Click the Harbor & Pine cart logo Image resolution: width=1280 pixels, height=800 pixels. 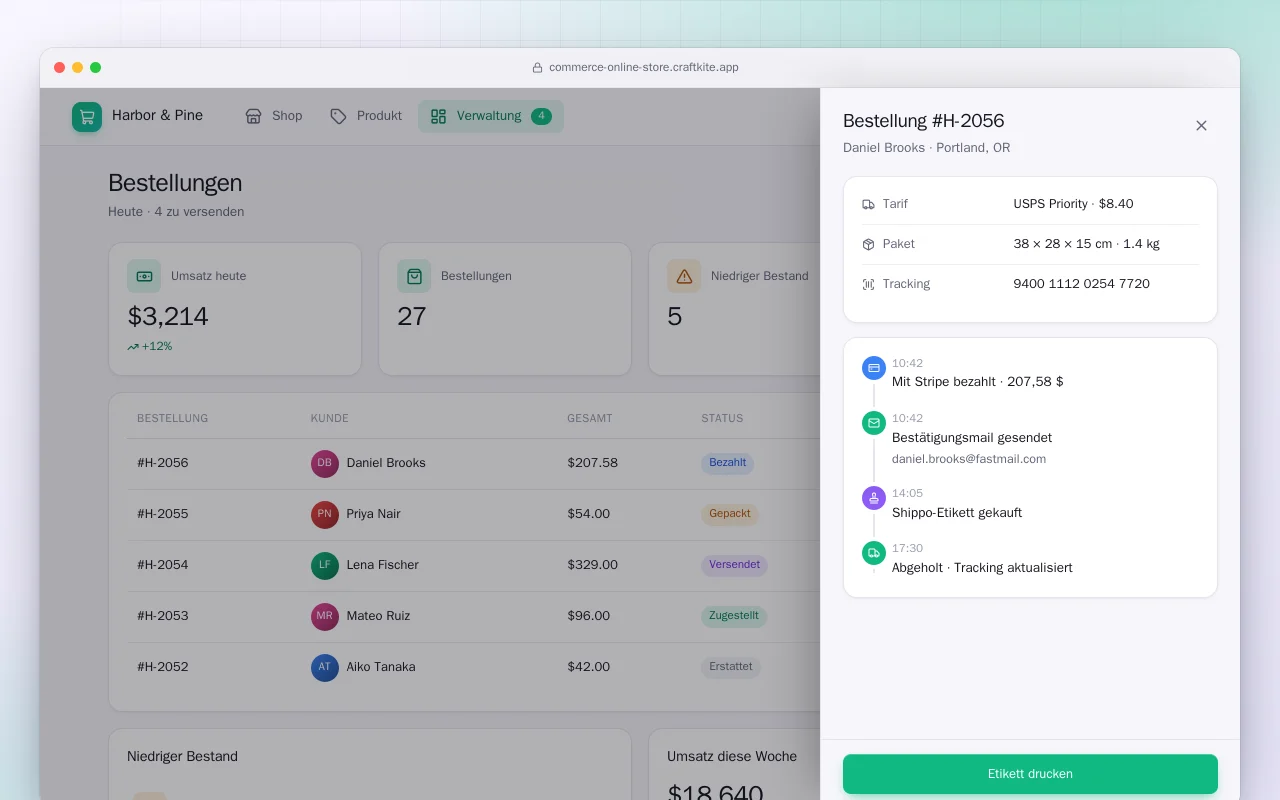pyautogui.click(x=87, y=117)
